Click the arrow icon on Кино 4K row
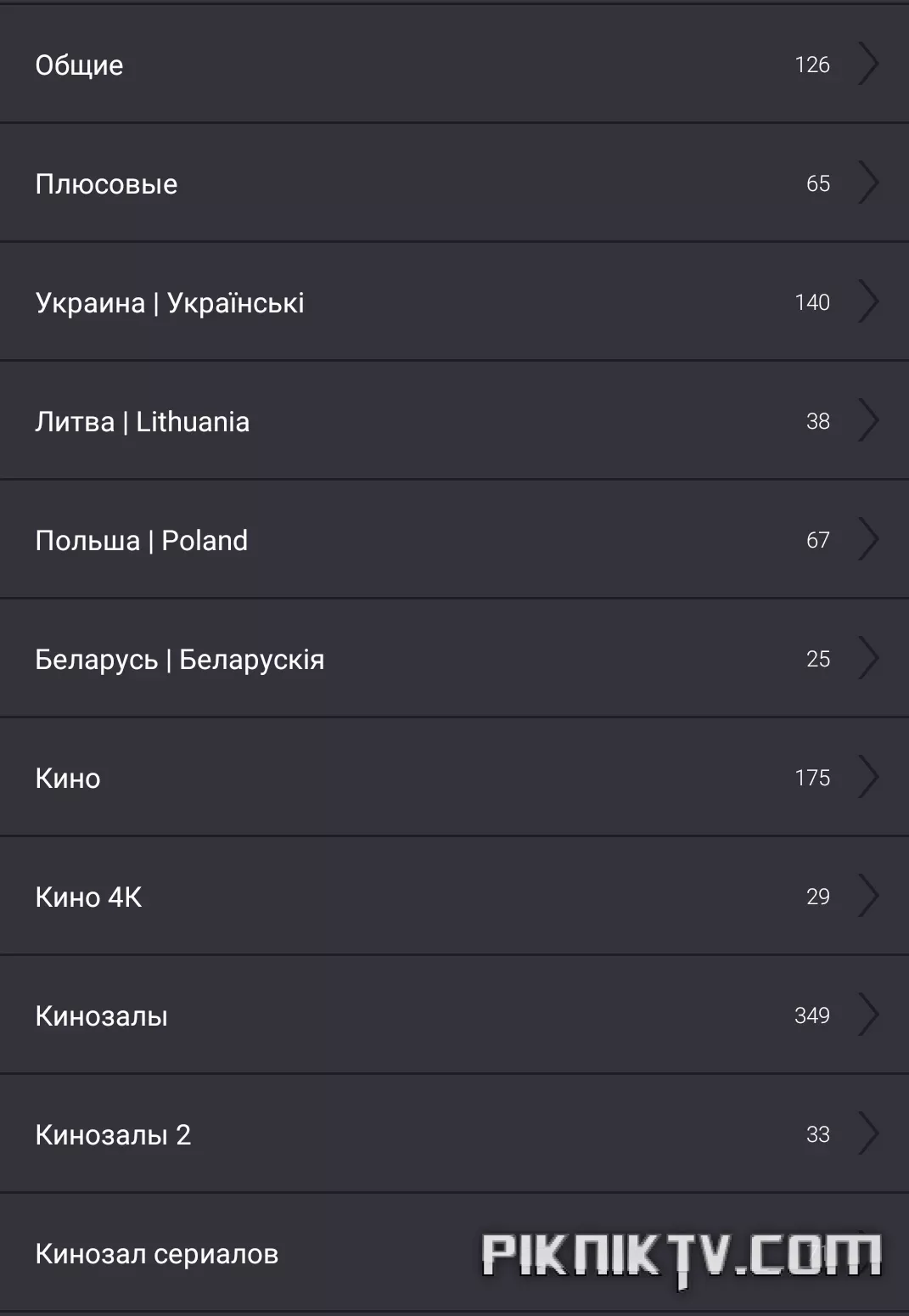Screen dimensions: 909x1316 point(868,896)
